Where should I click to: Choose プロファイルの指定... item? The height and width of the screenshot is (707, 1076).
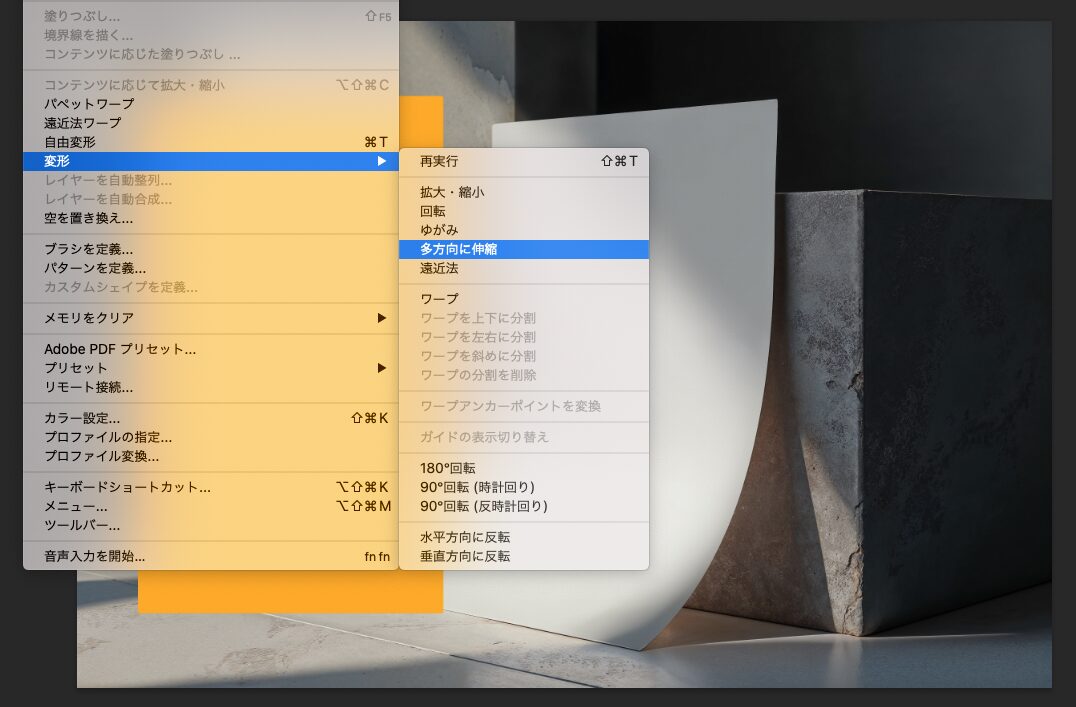pyautogui.click(x=211, y=437)
